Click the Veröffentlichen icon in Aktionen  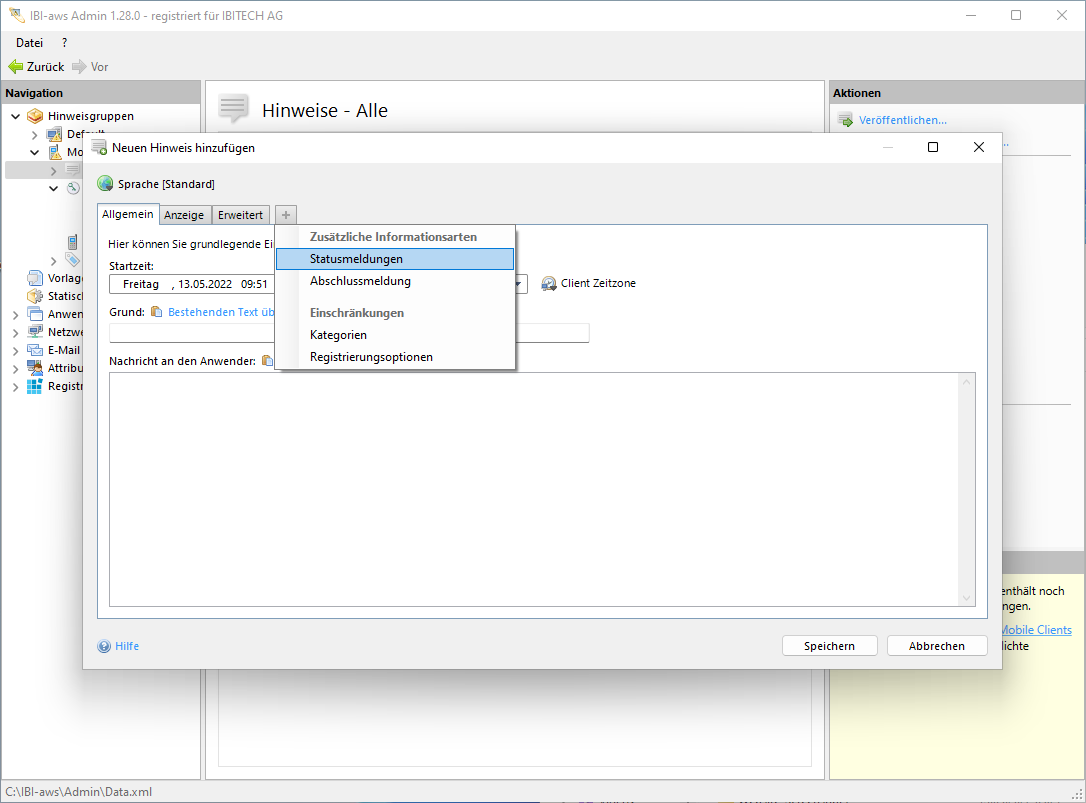(x=845, y=120)
